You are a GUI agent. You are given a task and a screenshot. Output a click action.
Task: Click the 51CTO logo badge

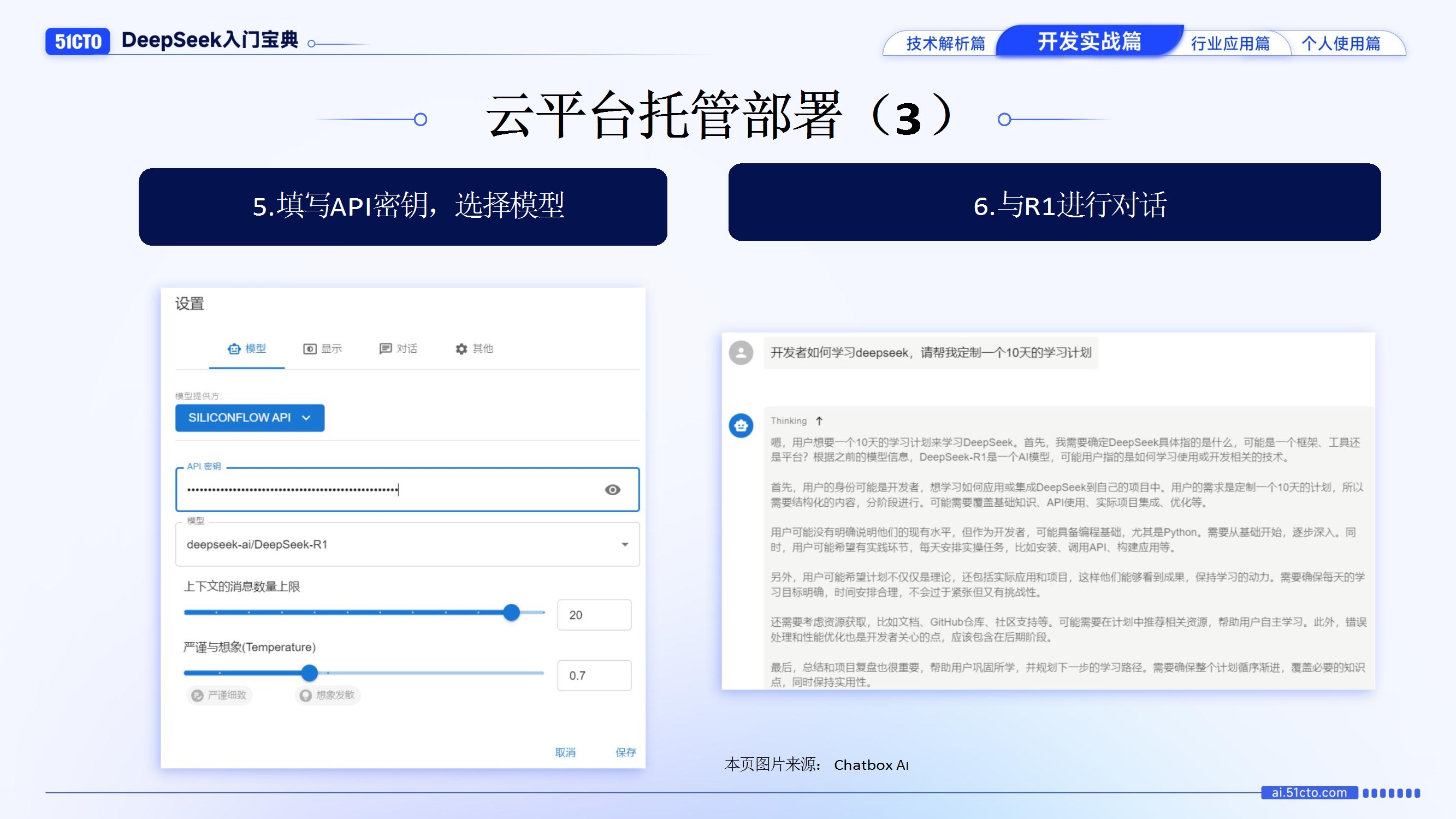(78, 41)
